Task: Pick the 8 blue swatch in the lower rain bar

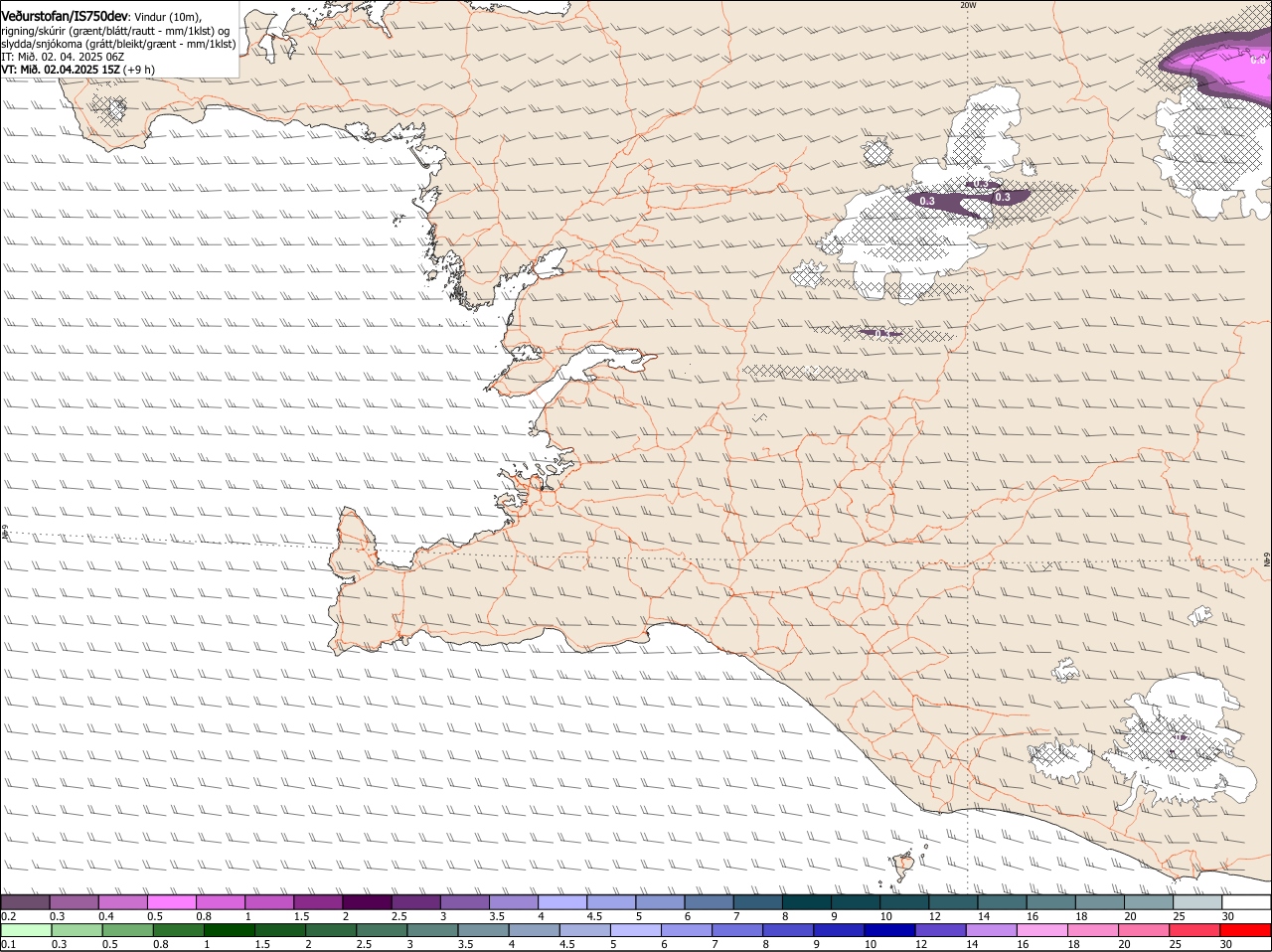Action: (x=787, y=930)
